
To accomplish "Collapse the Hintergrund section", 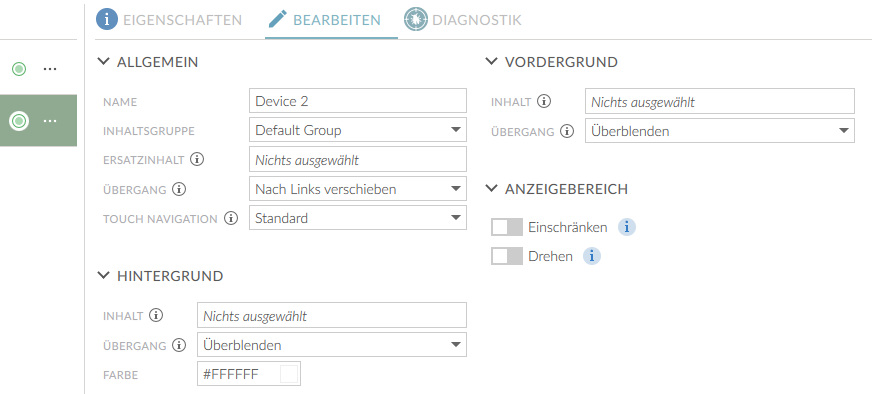I will [x=103, y=275].
